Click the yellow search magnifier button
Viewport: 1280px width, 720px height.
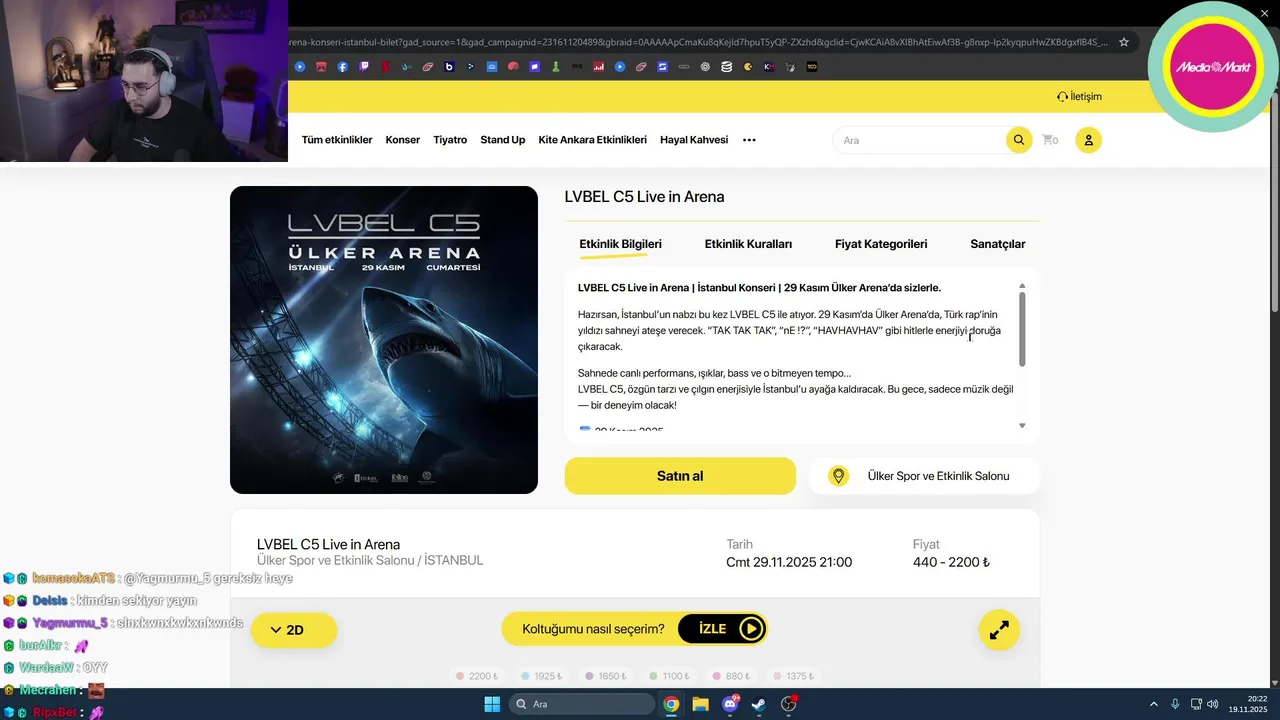1018,140
